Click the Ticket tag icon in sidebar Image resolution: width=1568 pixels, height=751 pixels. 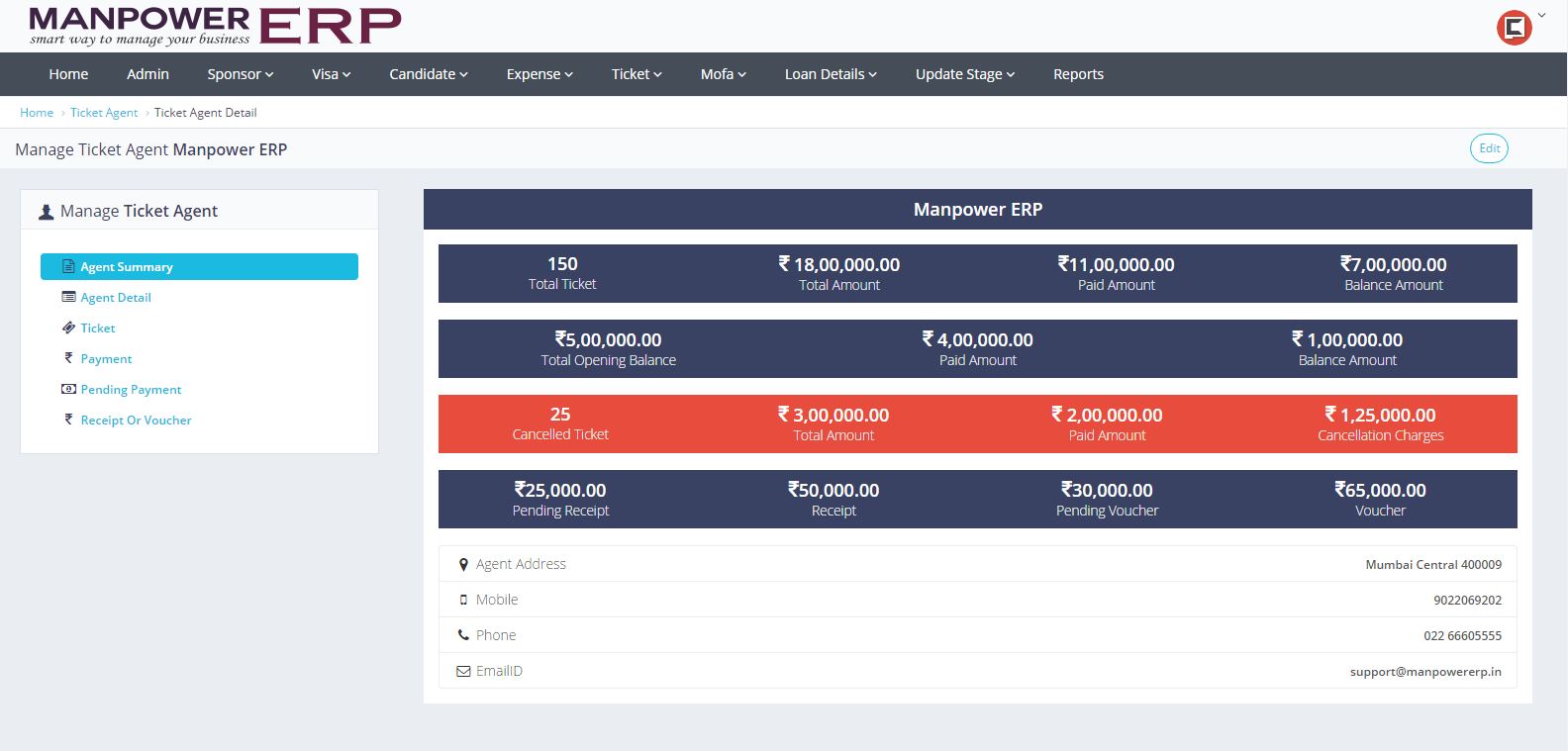pos(68,328)
